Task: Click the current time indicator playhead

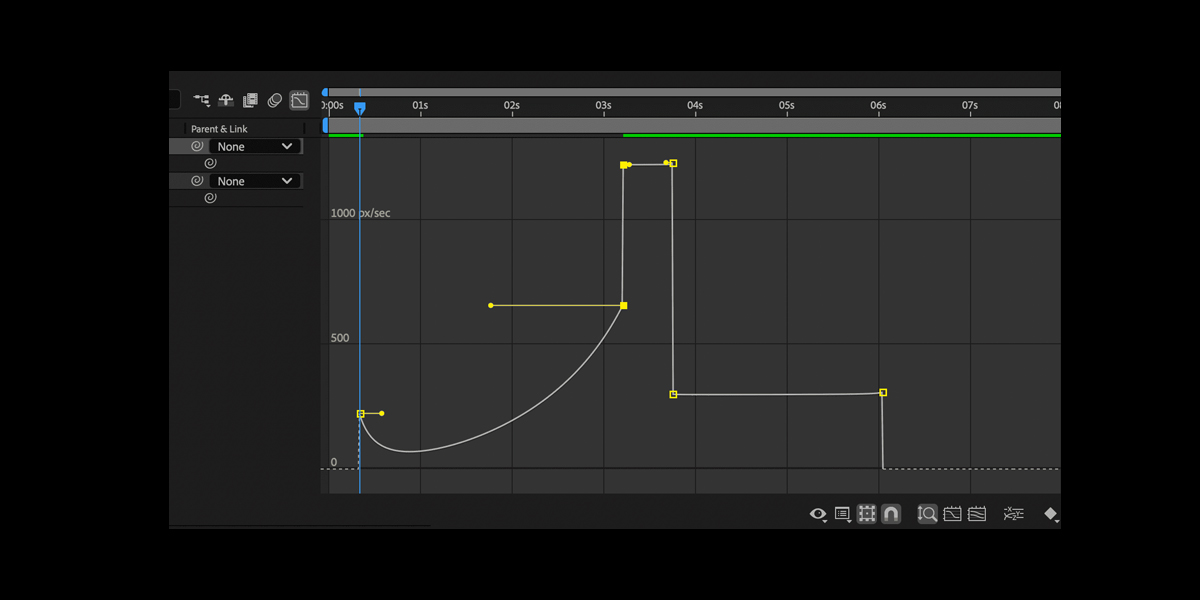Action: [x=360, y=107]
